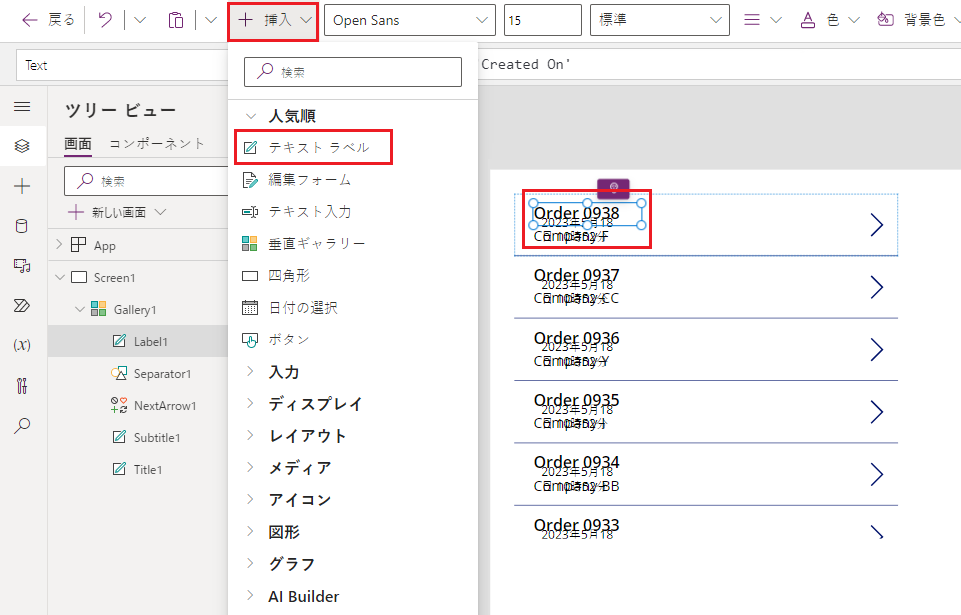The image size is (961, 615).
Task: Open the paste options dropdown arrow
Action: click(211, 20)
